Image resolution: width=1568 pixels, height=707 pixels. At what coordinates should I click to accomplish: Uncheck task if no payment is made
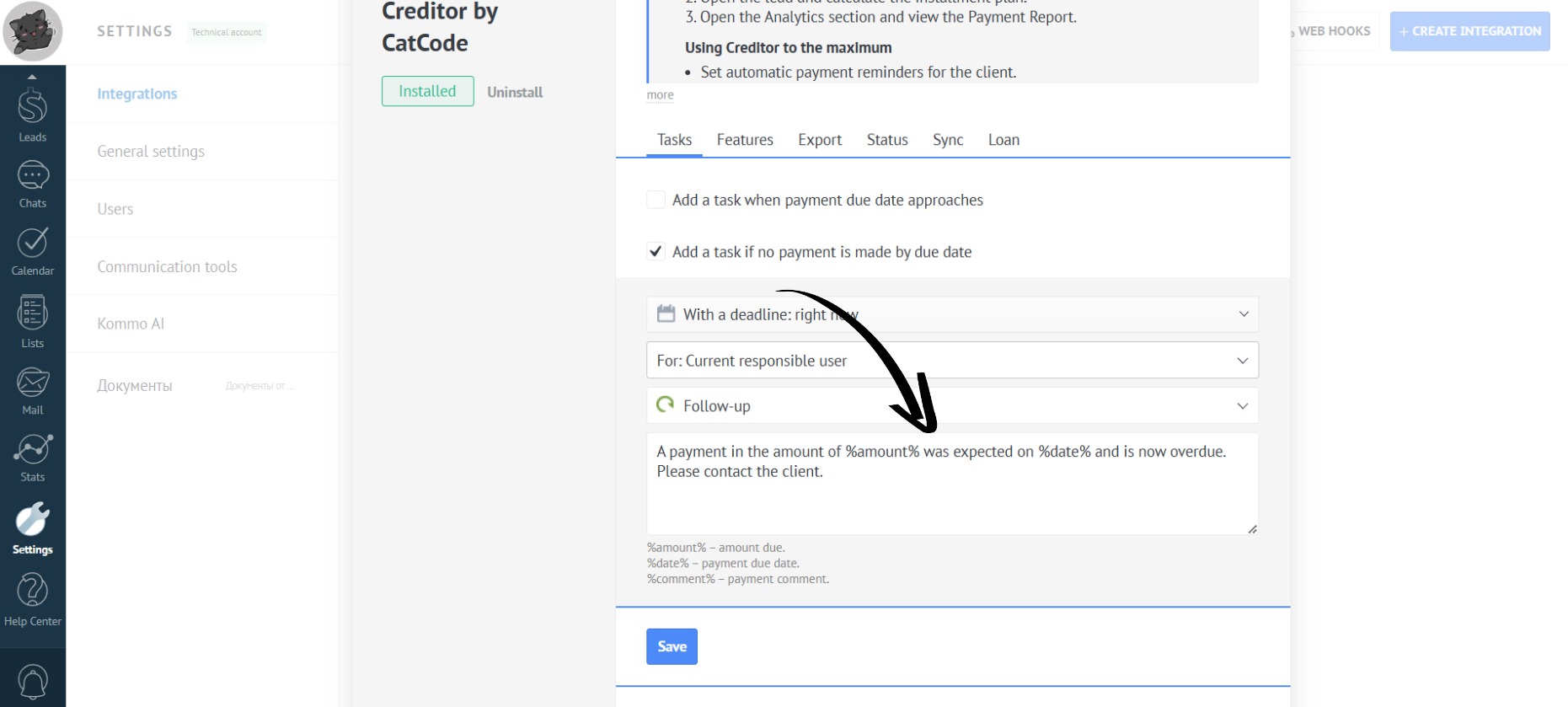[656, 251]
